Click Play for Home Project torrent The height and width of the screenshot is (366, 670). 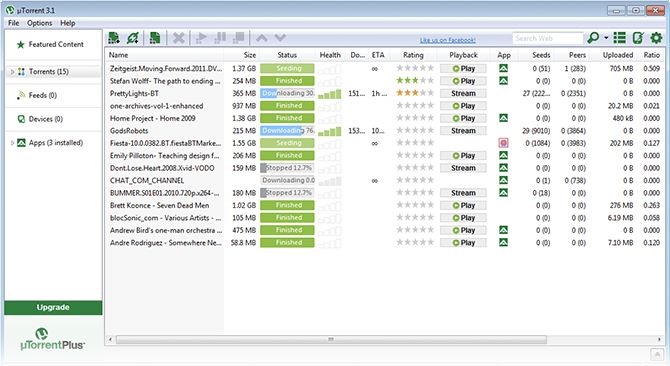[463, 118]
